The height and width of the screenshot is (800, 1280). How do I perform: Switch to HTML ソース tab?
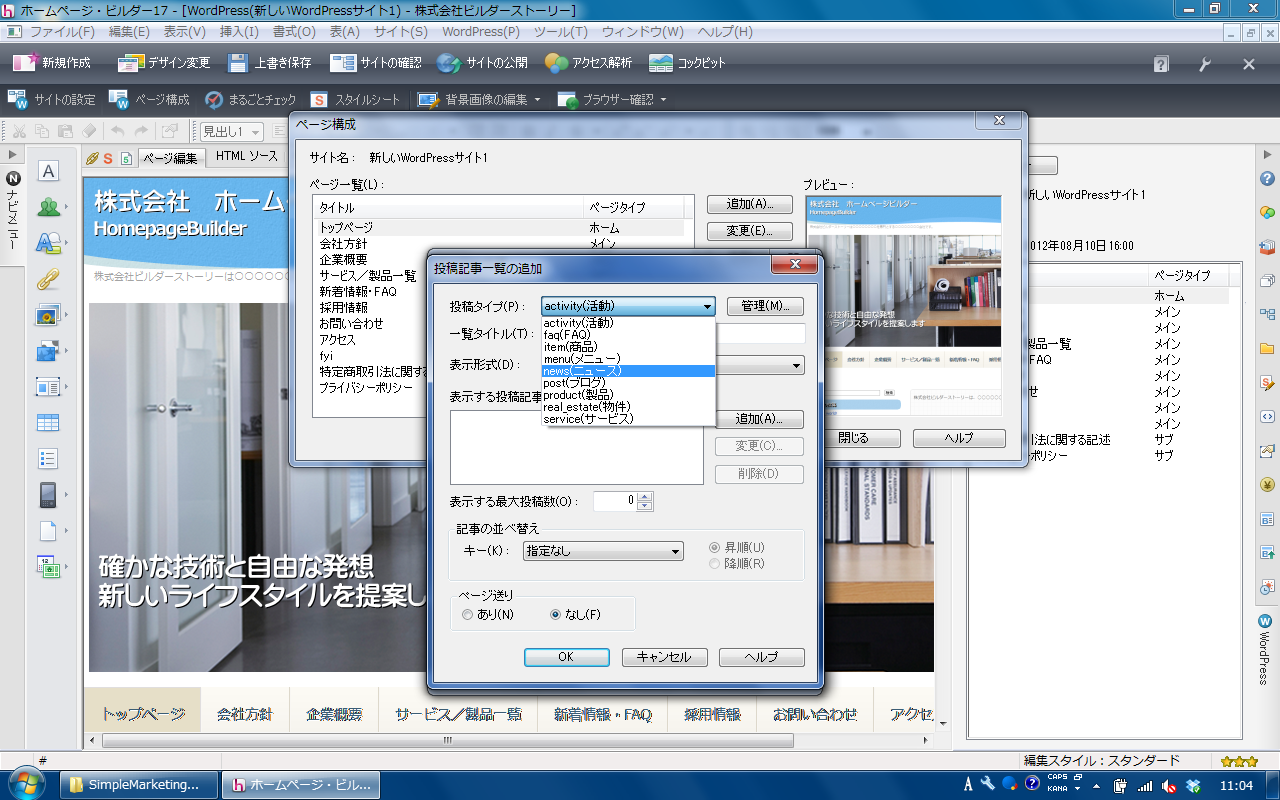click(x=247, y=157)
